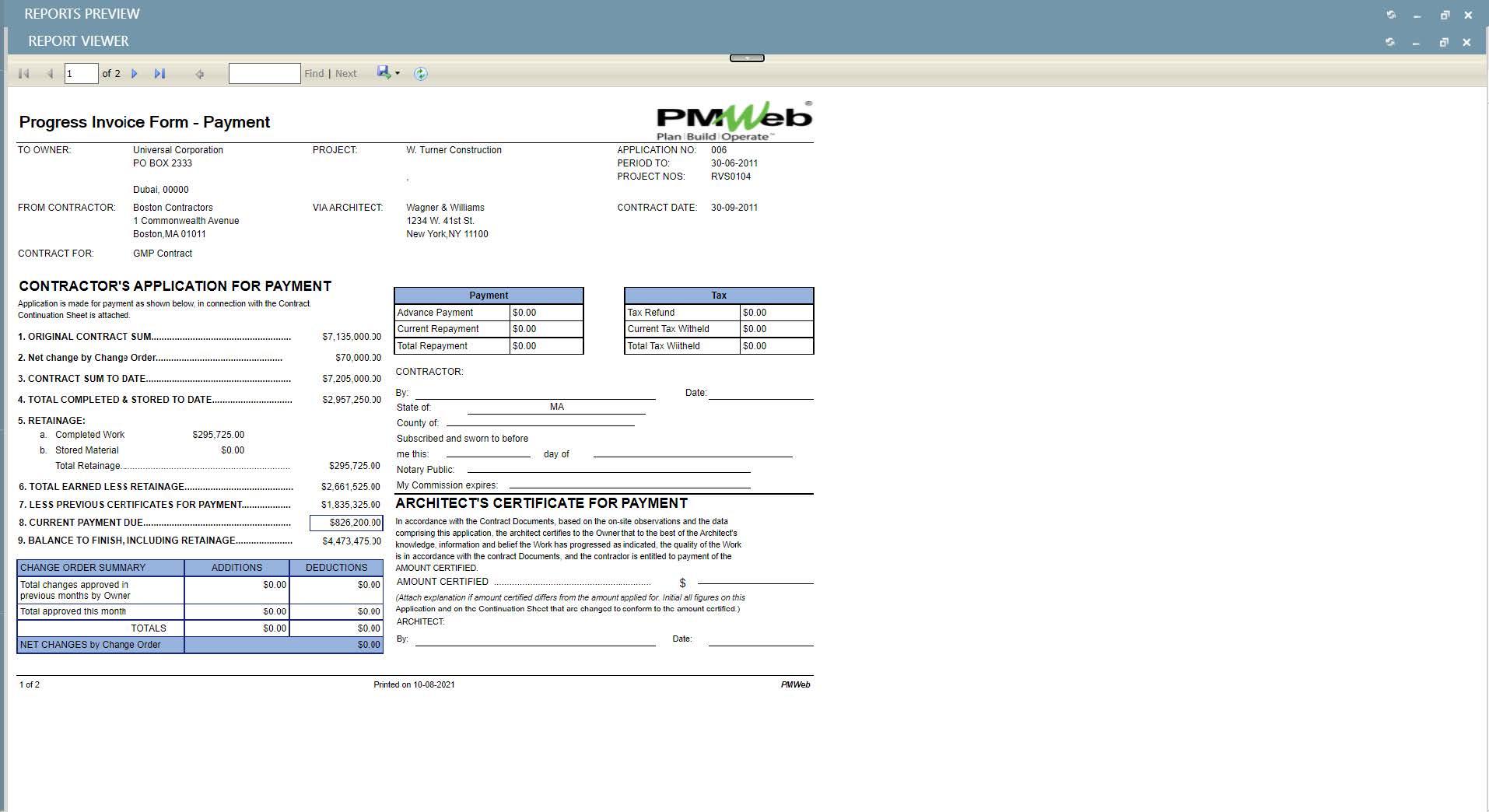Click the Next search result link

346,74
